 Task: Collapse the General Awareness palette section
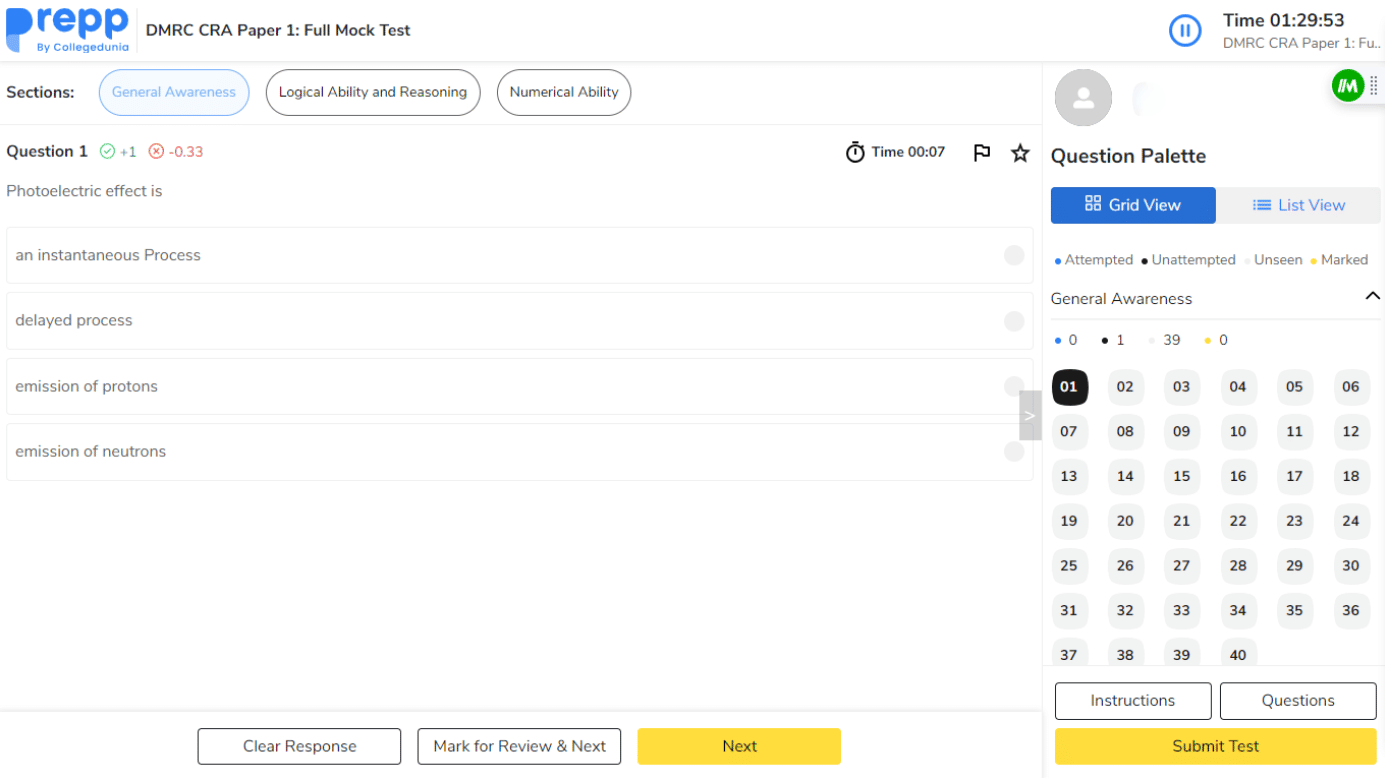1372,297
